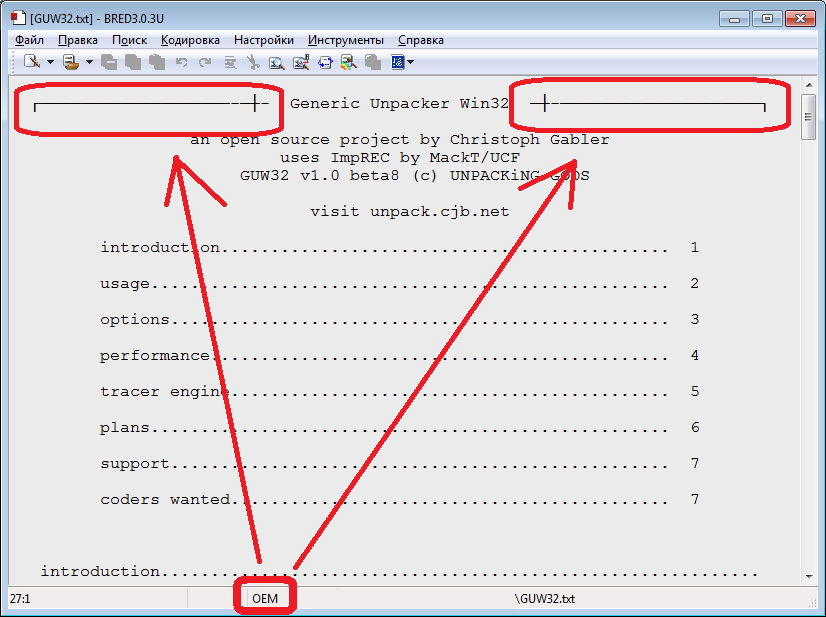
Task: Open the dropdown arrow beside new document
Action: pos(50,62)
